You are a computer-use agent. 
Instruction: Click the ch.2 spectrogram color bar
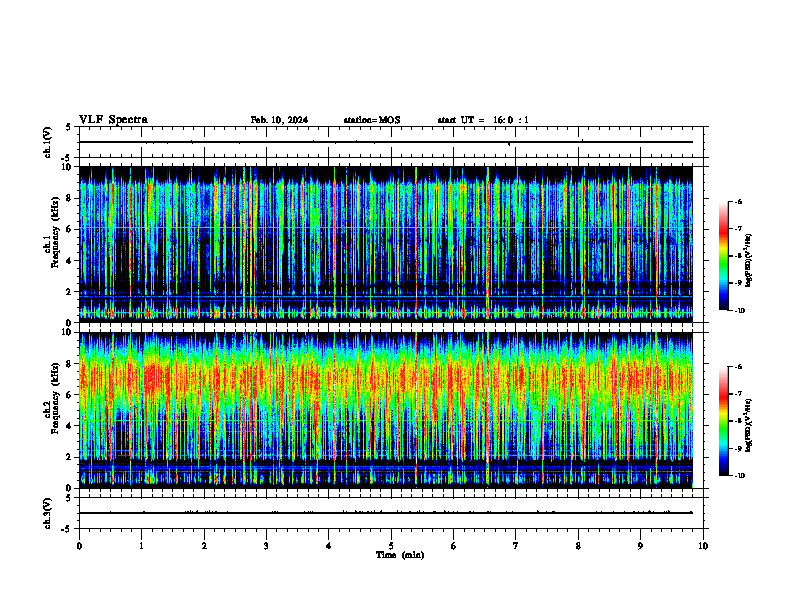point(723,421)
